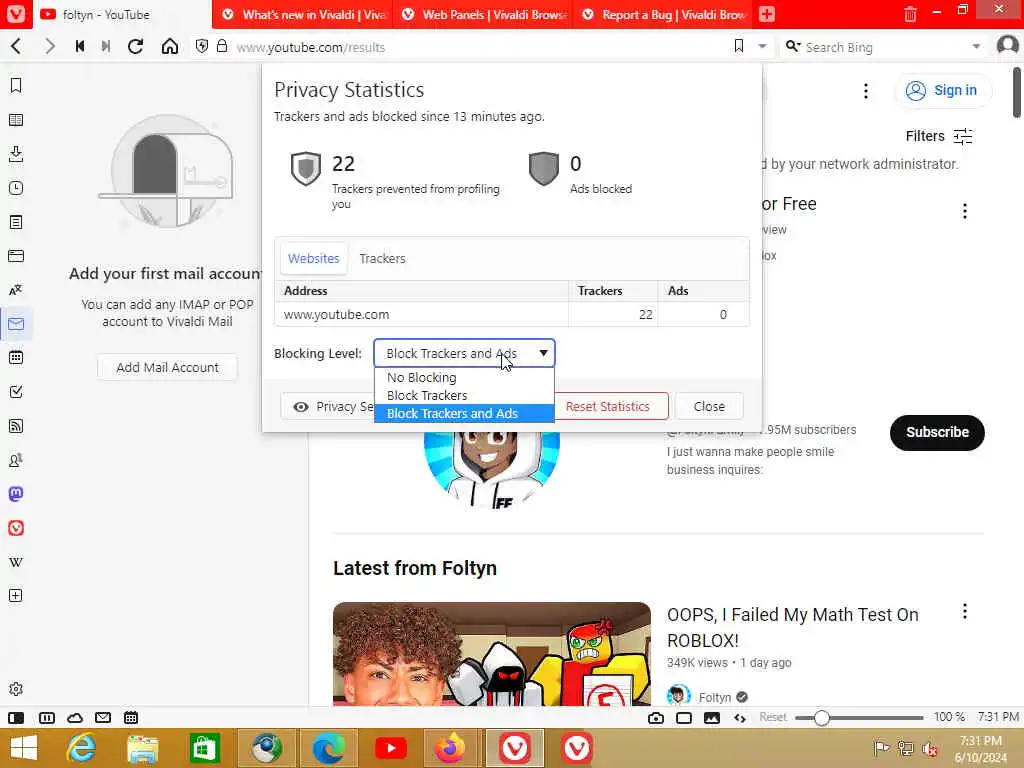This screenshot has width=1024, height=768.
Task: Toggle tab tiling in the status bar
Action: 46,718
